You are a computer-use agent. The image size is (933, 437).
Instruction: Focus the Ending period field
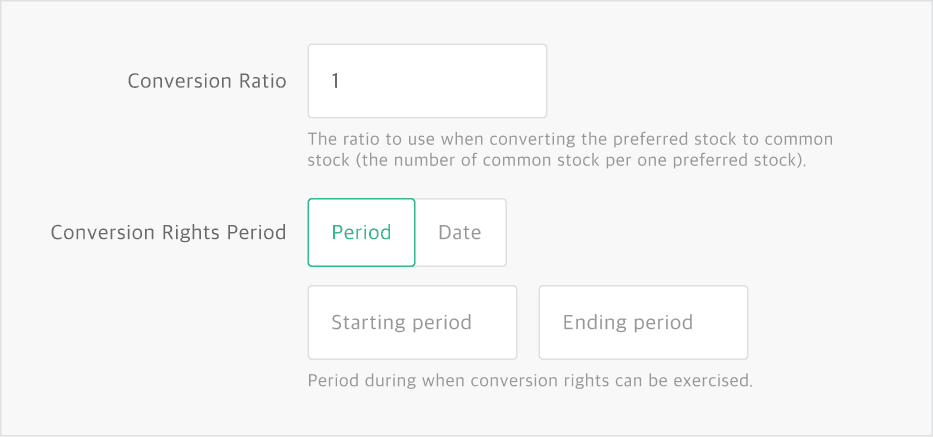tap(643, 323)
